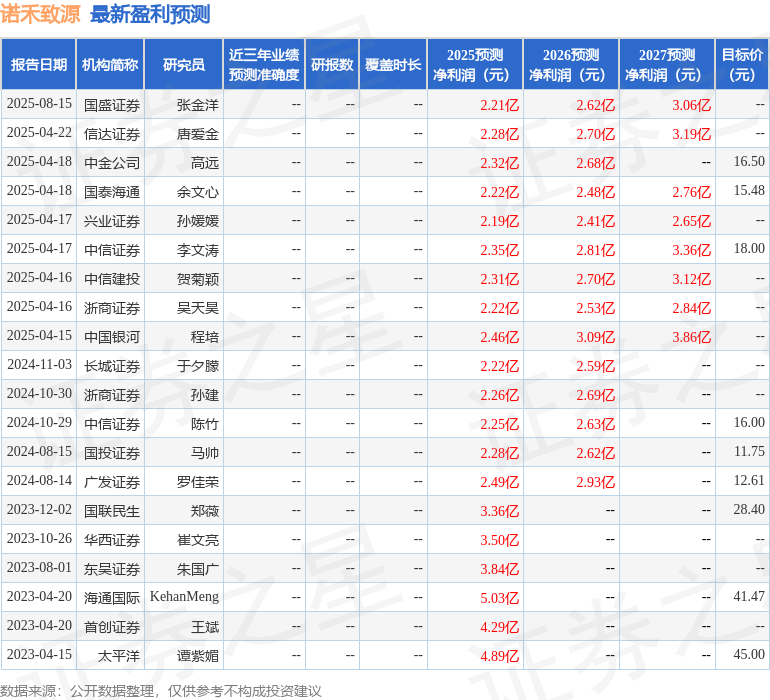Click the 5.03亿 forecast value
This screenshot has width=770, height=700.
[x=499, y=598]
